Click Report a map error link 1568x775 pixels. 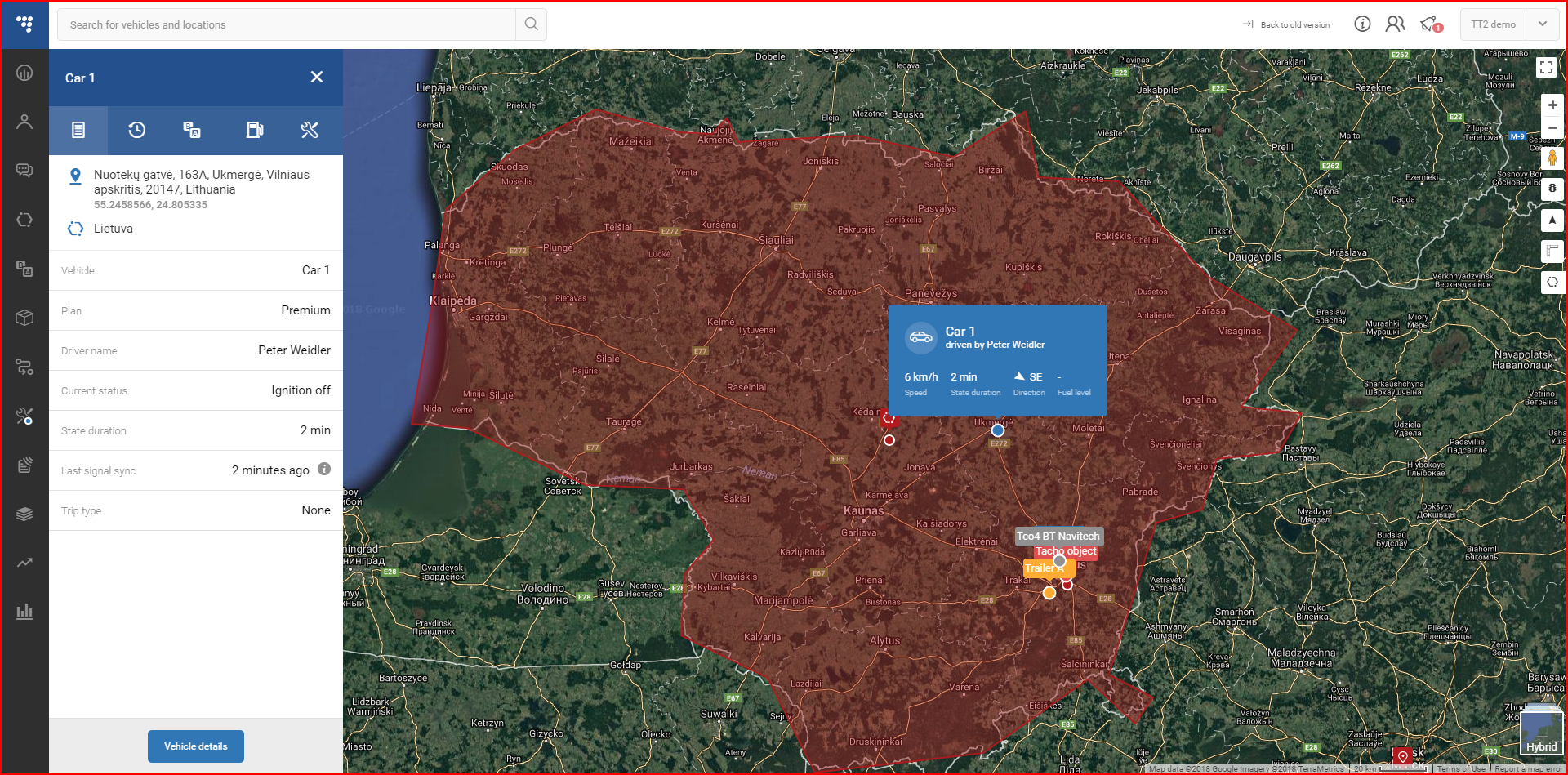pyautogui.click(x=1529, y=769)
